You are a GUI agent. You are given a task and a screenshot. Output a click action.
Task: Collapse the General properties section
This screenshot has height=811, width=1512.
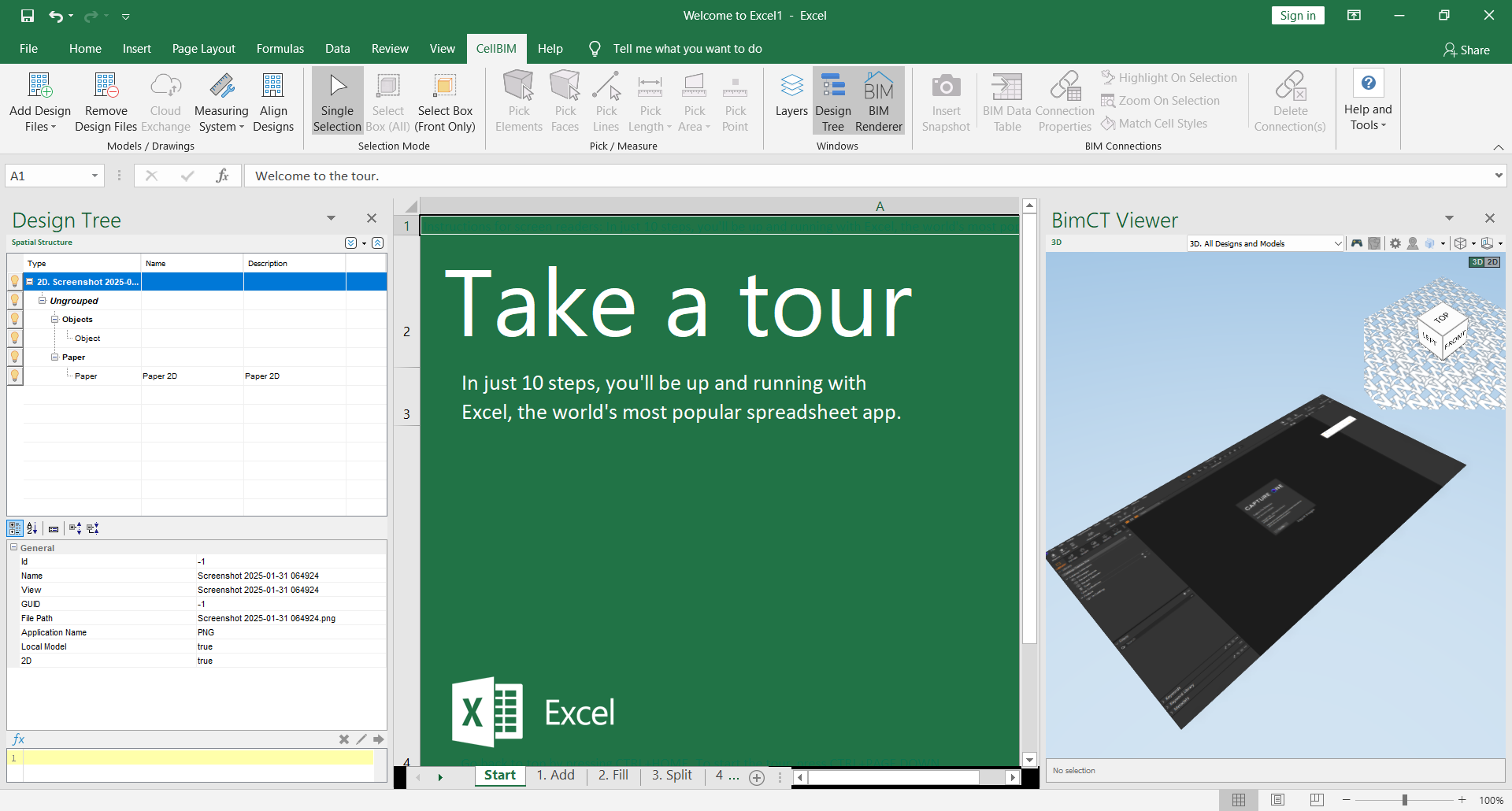13,547
